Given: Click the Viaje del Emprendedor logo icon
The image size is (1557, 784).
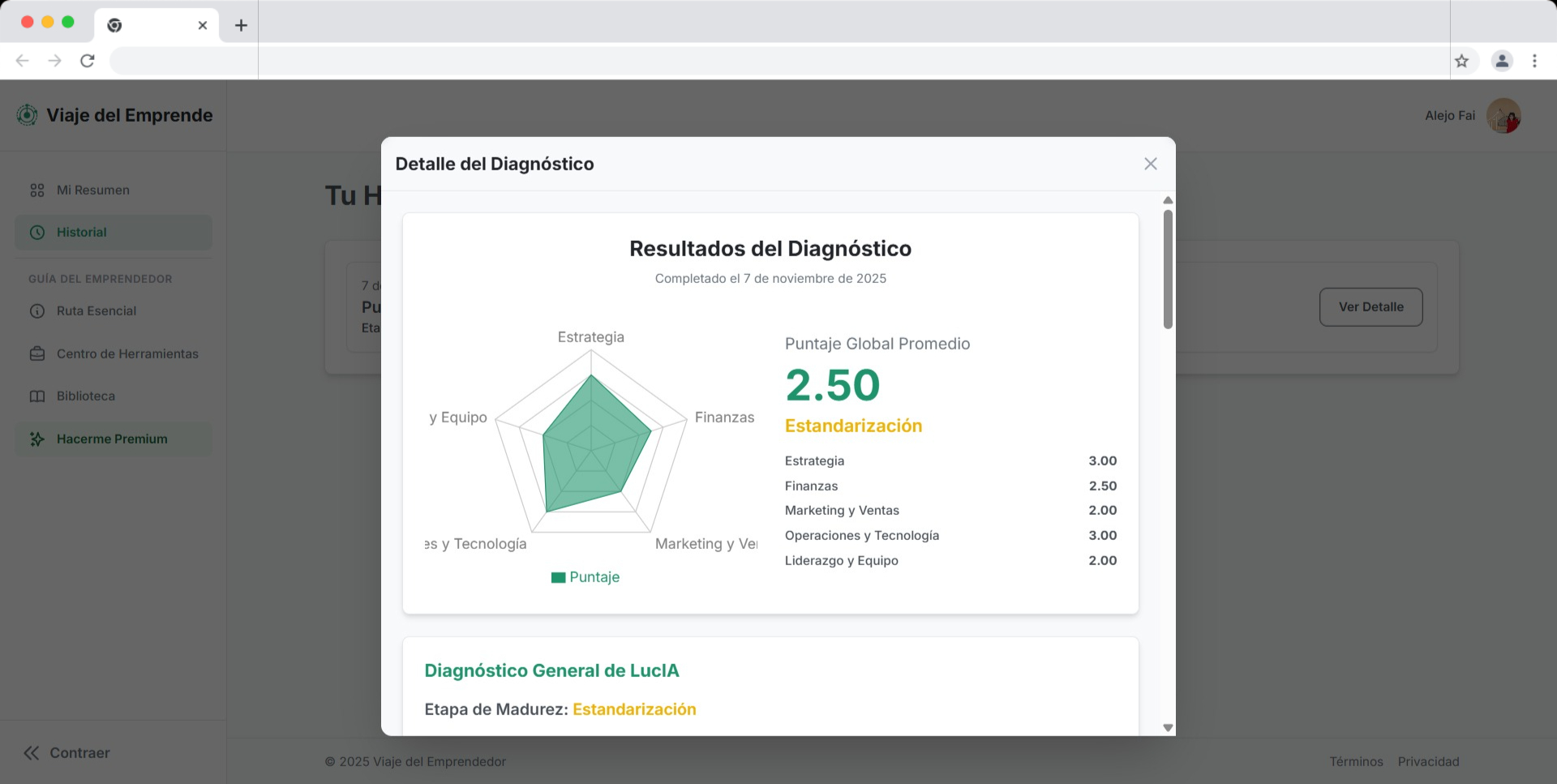Looking at the screenshot, I should point(27,115).
